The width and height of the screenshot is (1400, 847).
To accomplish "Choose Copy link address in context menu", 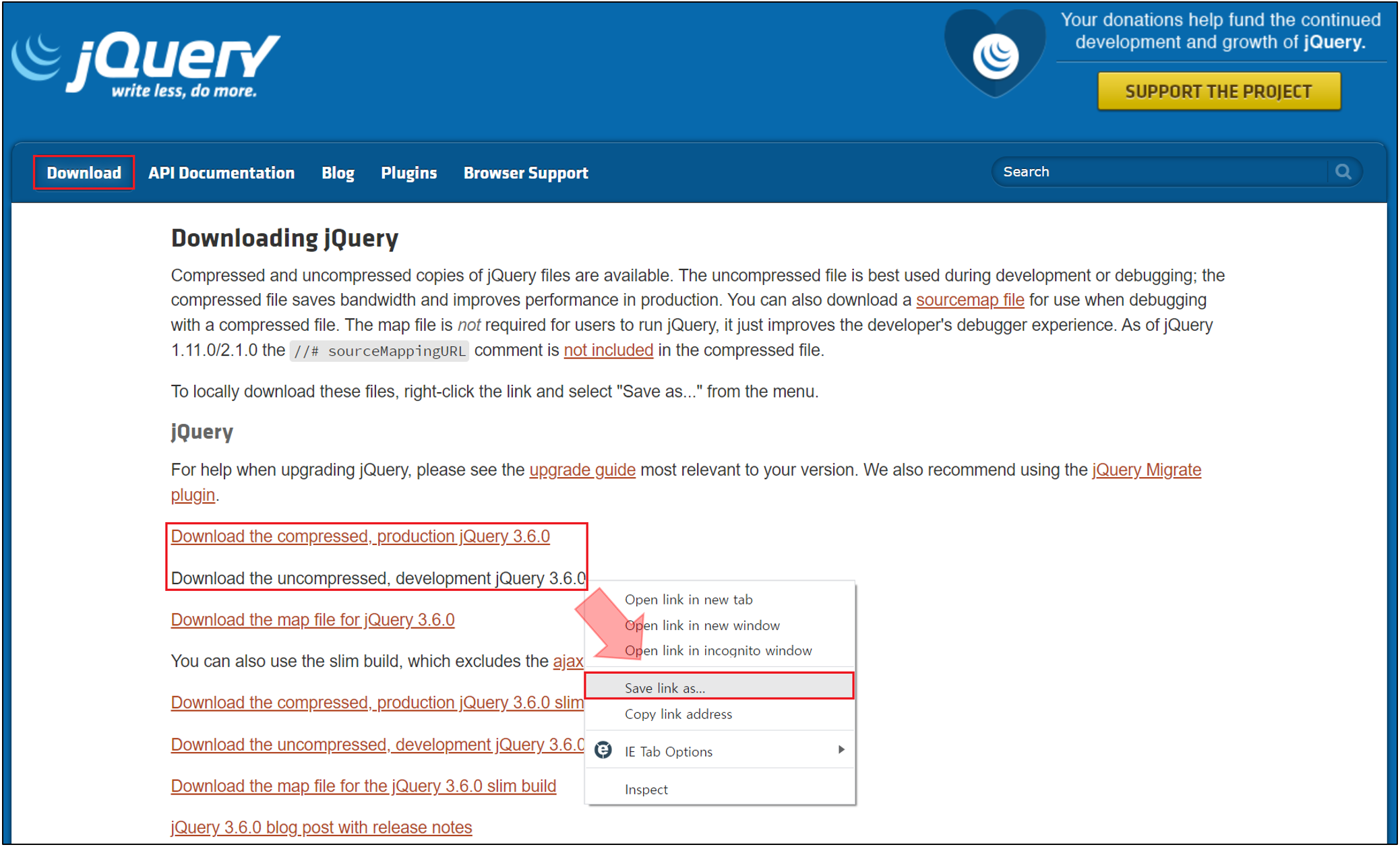I will tap(678, 714).
